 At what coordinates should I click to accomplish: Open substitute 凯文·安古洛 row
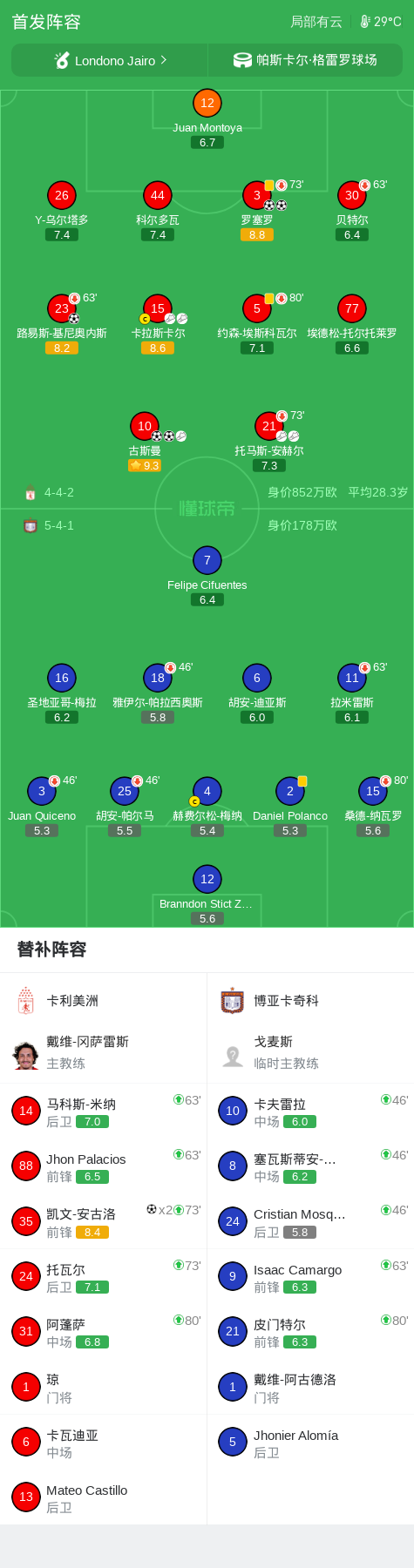104,1221
